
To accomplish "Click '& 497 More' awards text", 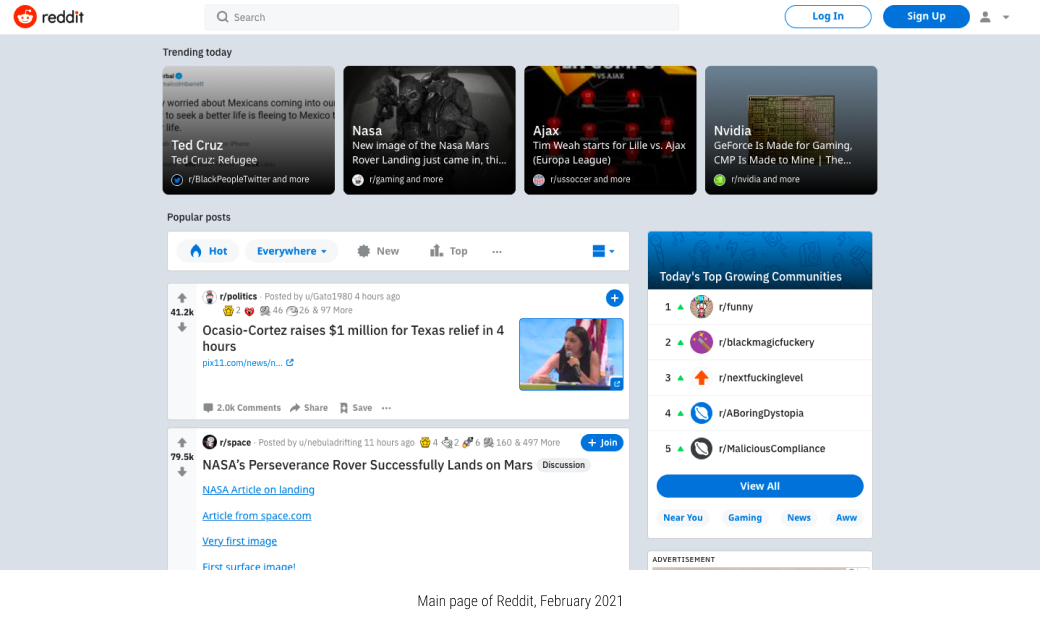I will coord(537,442).
